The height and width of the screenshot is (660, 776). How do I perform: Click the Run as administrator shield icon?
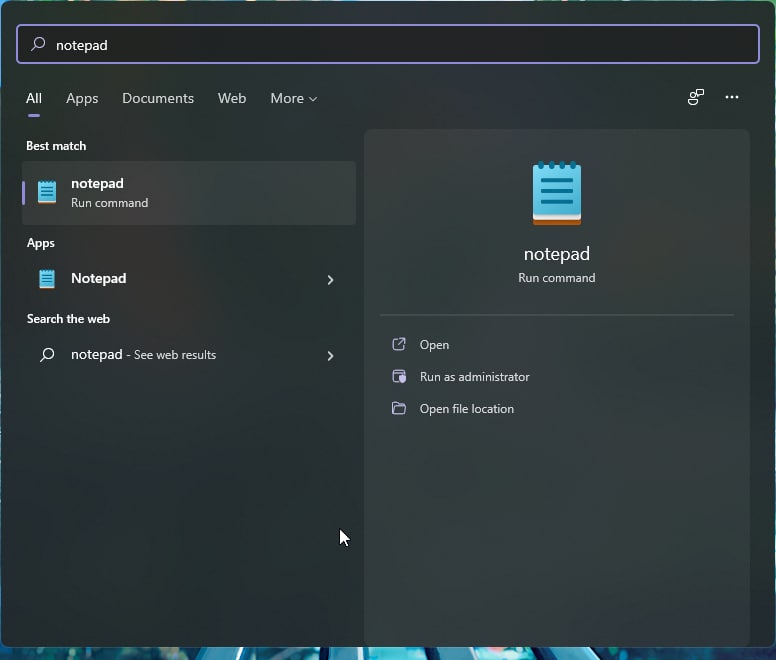pyautogui.click(x=399, y=377)
